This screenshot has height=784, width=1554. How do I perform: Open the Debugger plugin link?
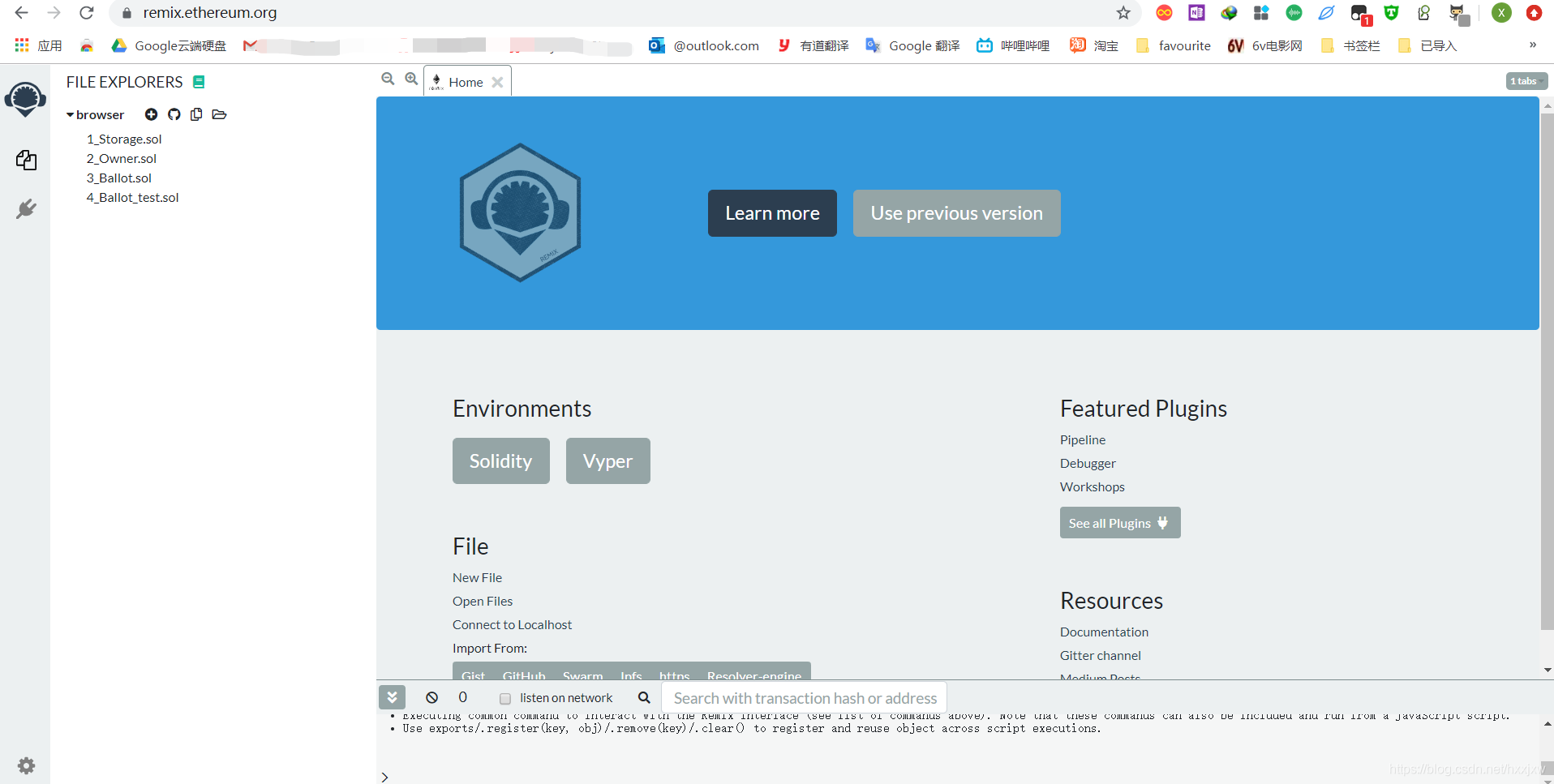1088,463
